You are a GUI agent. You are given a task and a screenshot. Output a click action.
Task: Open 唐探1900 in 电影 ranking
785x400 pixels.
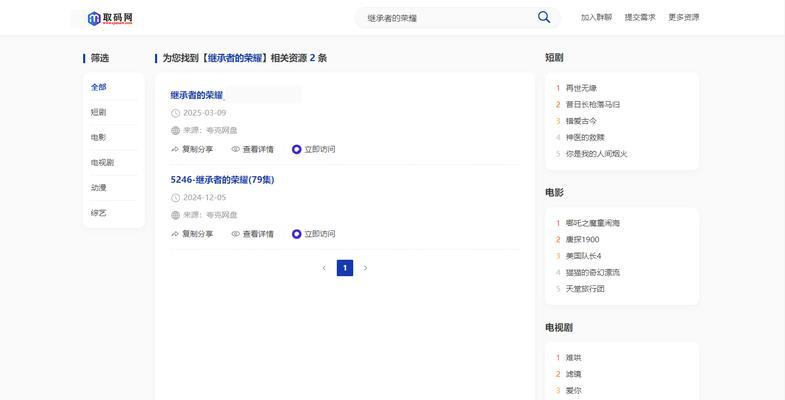pos(582,239)
